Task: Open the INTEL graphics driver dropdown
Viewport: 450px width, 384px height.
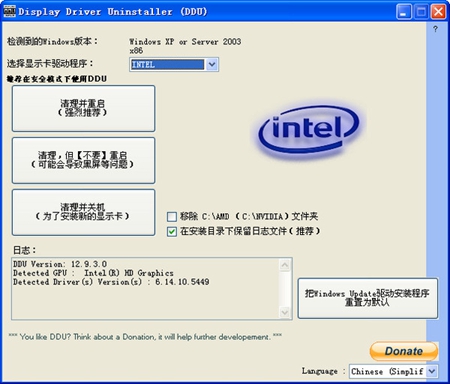Action: point(212,64)
